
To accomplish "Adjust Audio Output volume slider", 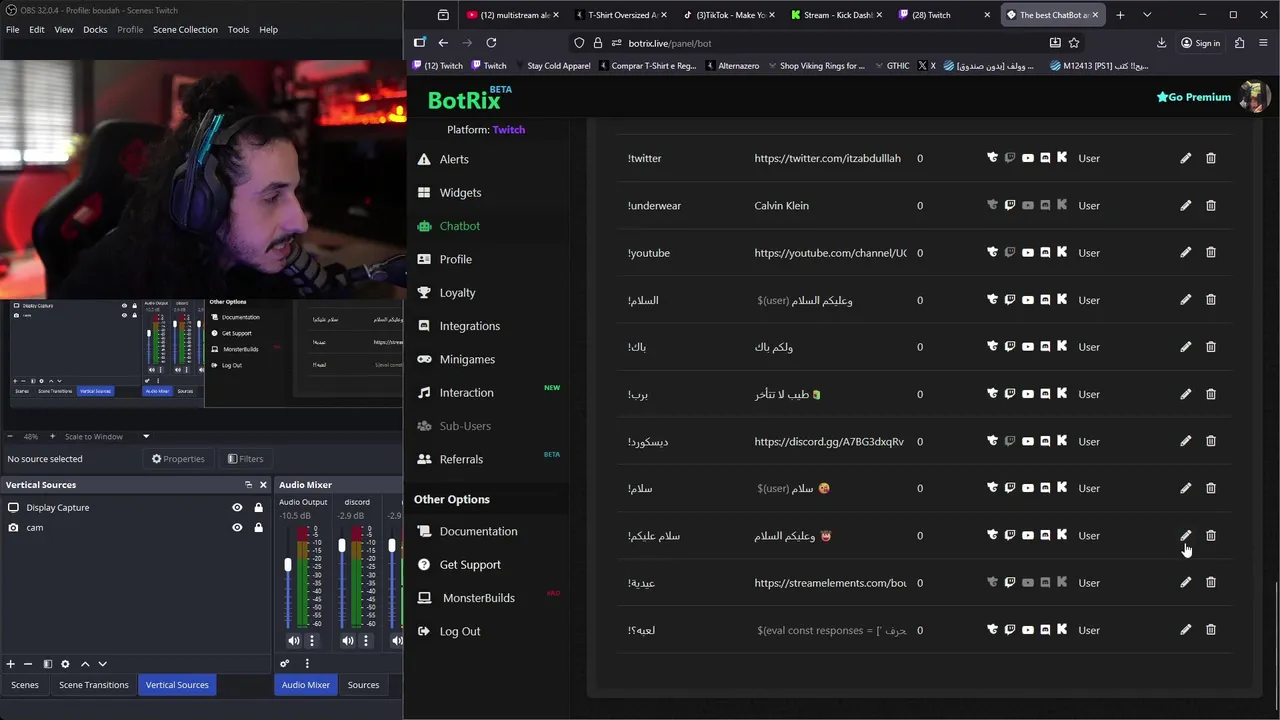I will (288, 565).
